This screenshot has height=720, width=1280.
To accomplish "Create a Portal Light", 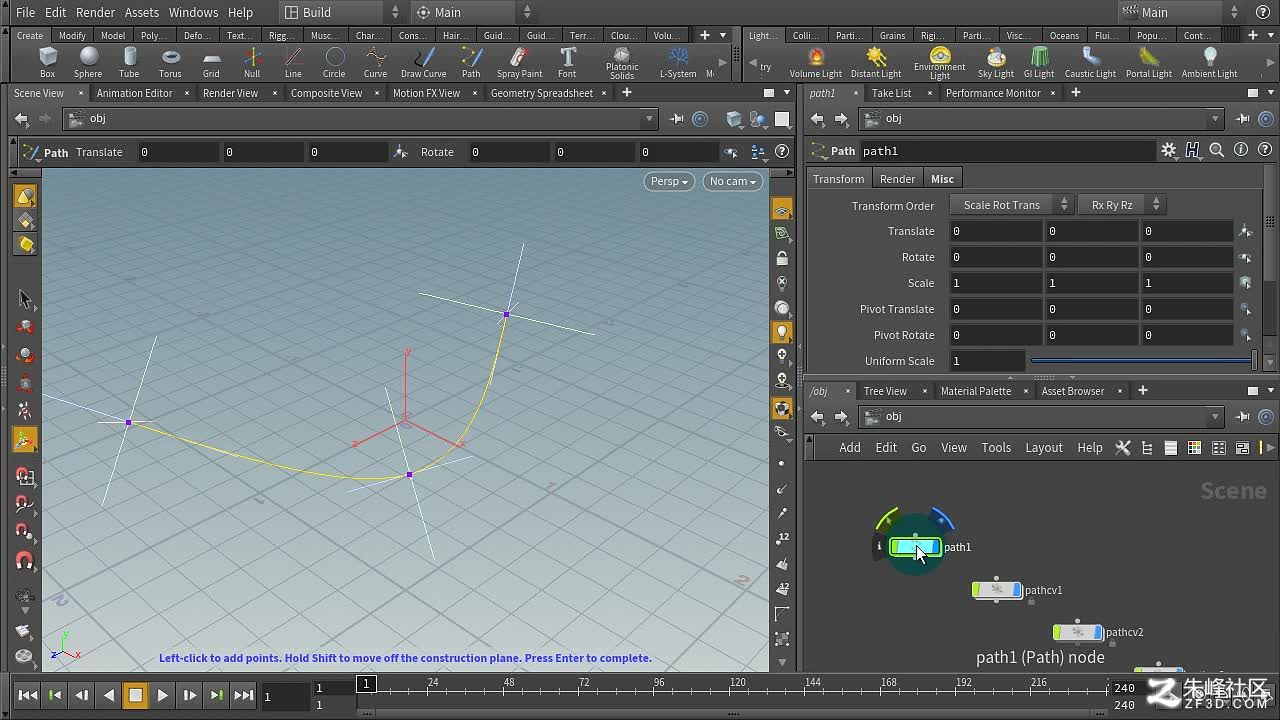I will click(x=1149, y=63).
